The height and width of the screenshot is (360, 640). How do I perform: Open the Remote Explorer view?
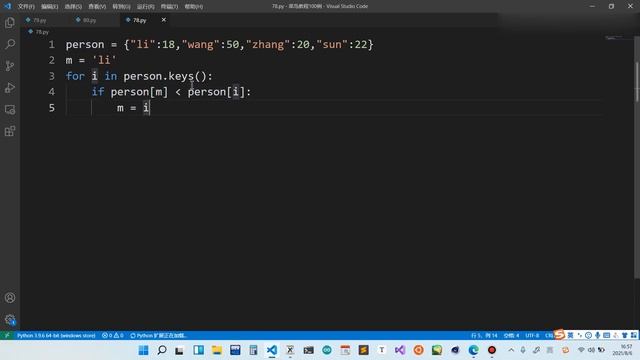(x=10, y=109)
